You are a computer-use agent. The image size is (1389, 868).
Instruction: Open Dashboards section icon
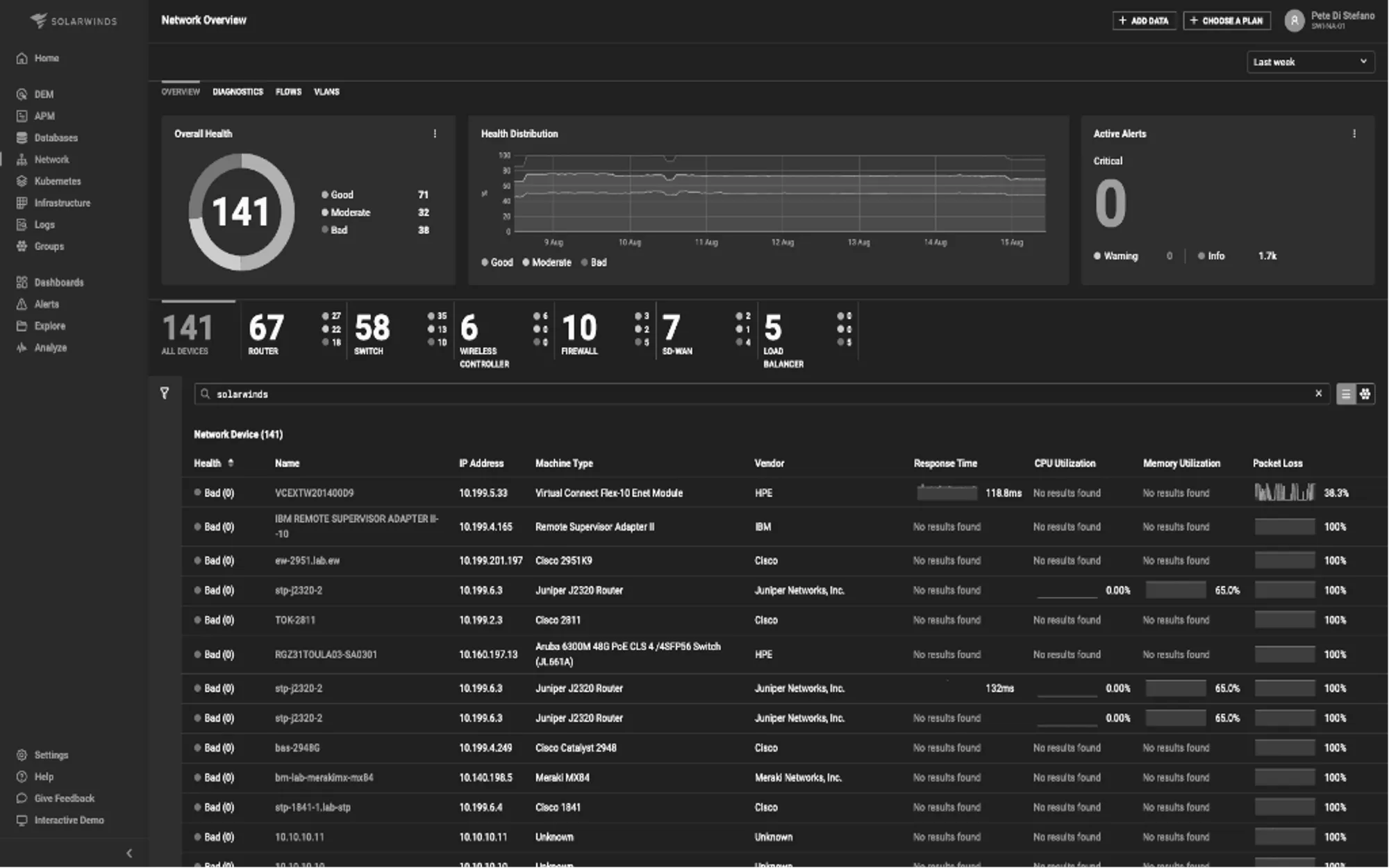22,283
